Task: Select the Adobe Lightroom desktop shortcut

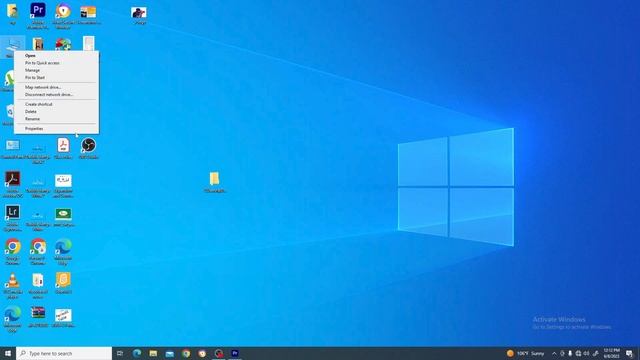Action: pos(13,218)
